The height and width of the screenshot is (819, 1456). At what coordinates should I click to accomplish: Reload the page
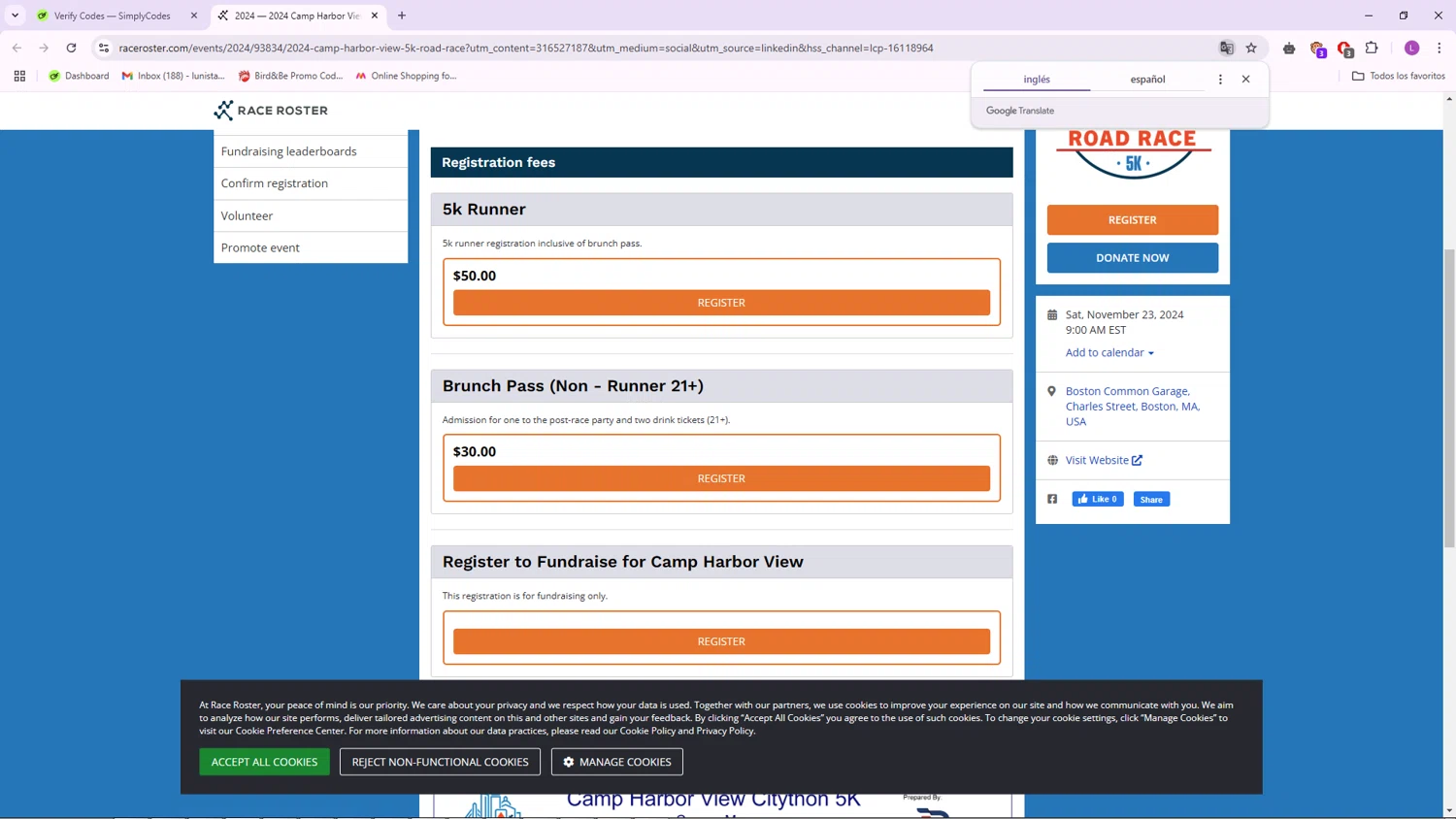tap(71, 48)
